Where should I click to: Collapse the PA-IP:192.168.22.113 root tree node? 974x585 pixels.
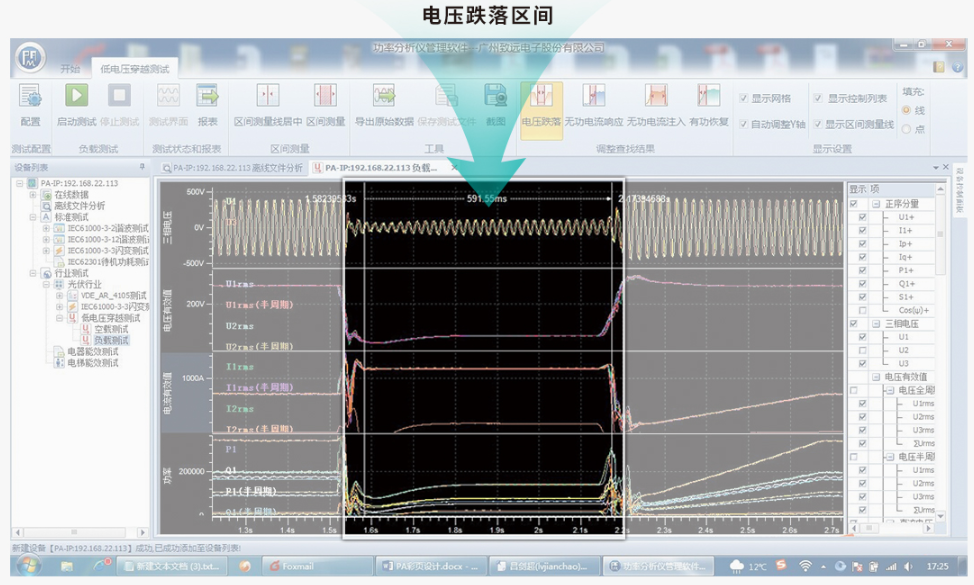click(x=19, y=183)
